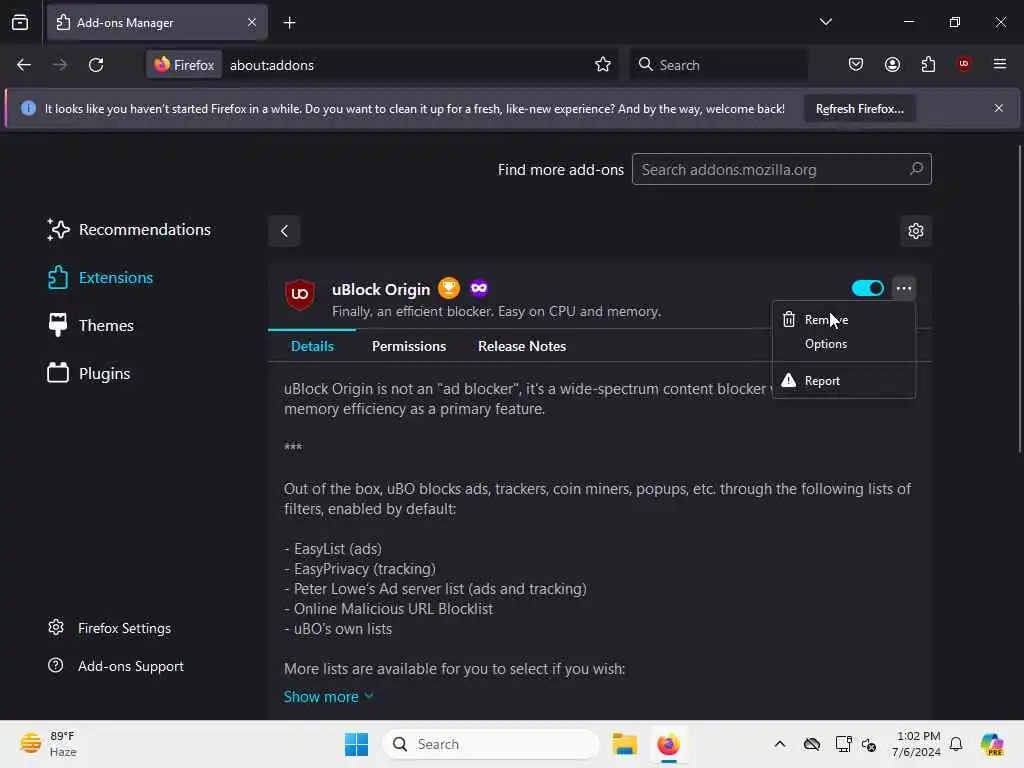The width and height of the screenshot is (1024, 768).
Task: Dismiss the refresh Firefox notification bar
Action: point(999,108)
